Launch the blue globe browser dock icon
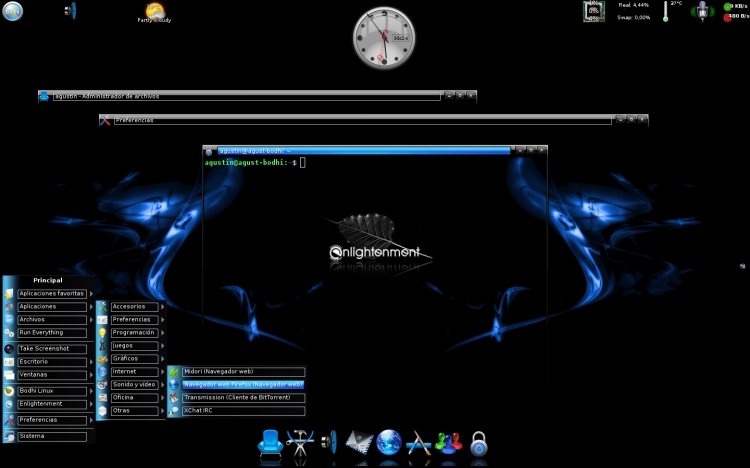The width and height of the screenshot is (750, 468). click(x=388, y=442)
